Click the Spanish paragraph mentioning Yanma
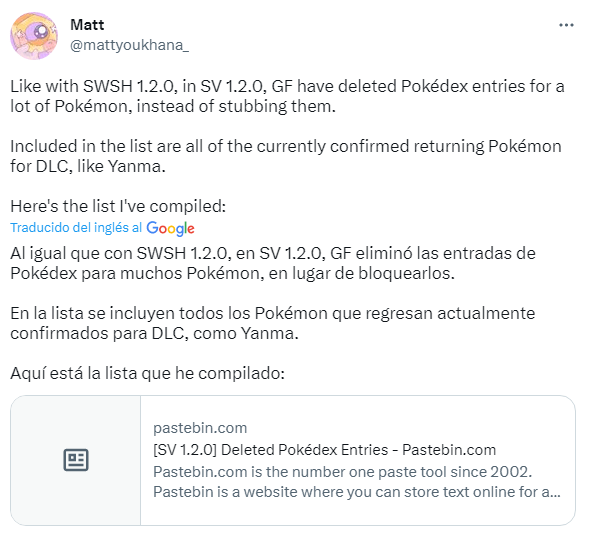This screenshot has width=590, height=542. pos(272,323)
